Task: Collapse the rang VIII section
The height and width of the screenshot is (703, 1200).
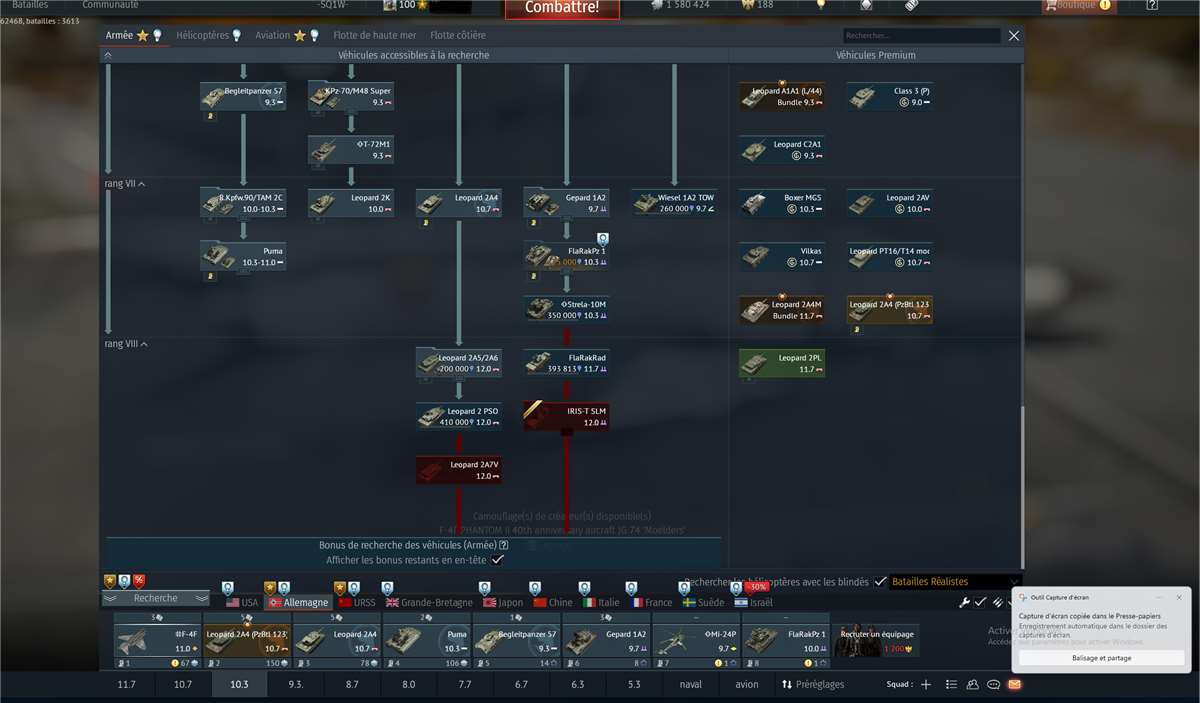Action: coord(144,344)
